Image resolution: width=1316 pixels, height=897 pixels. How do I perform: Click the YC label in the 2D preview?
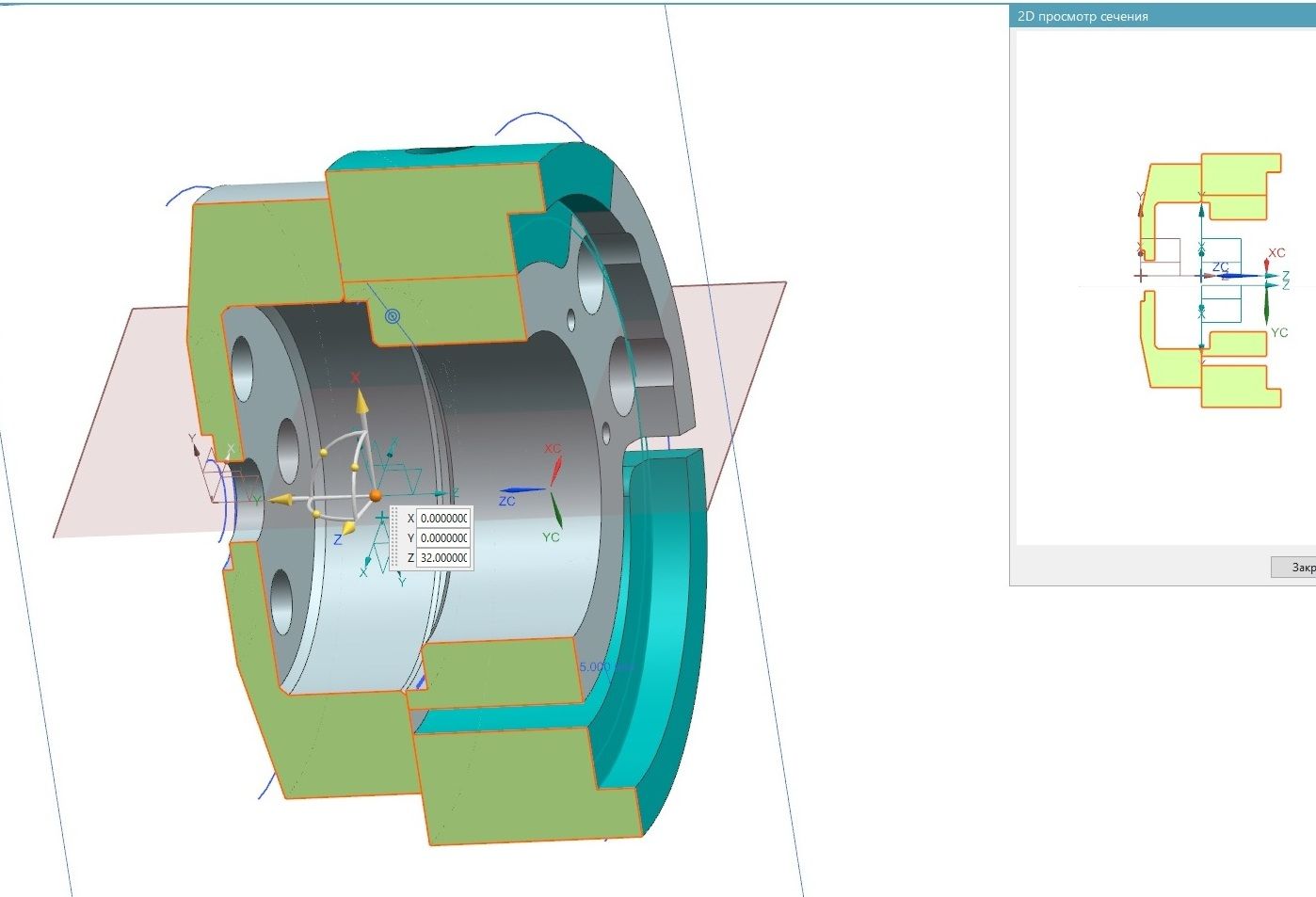(x=1279, y=332)
